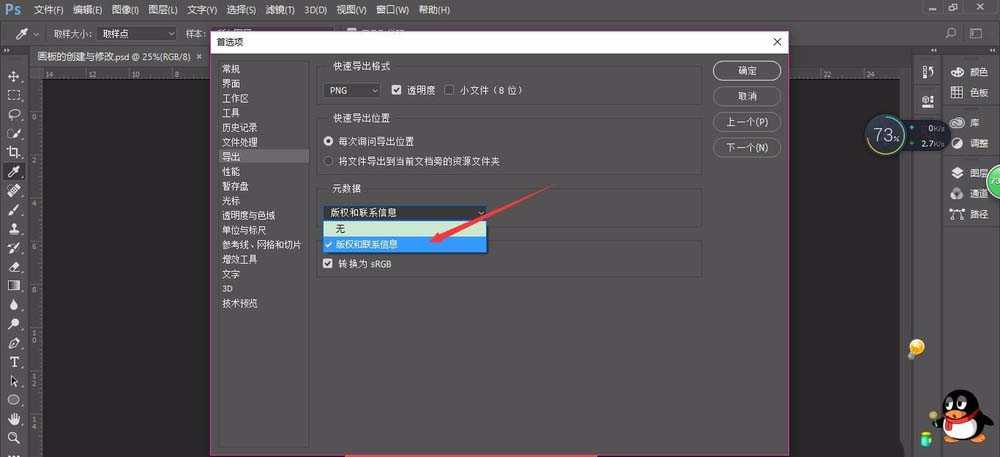Switch to 性能 preferences category

pyautogui.click(x=231, y=172)
